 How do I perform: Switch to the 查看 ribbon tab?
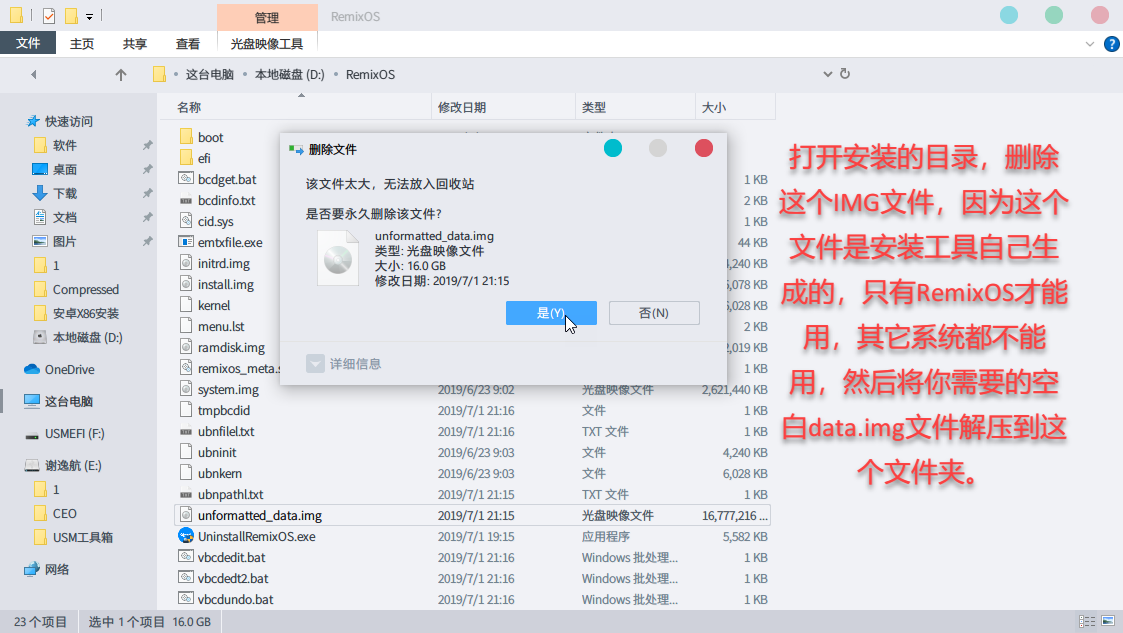click(188, 44)
